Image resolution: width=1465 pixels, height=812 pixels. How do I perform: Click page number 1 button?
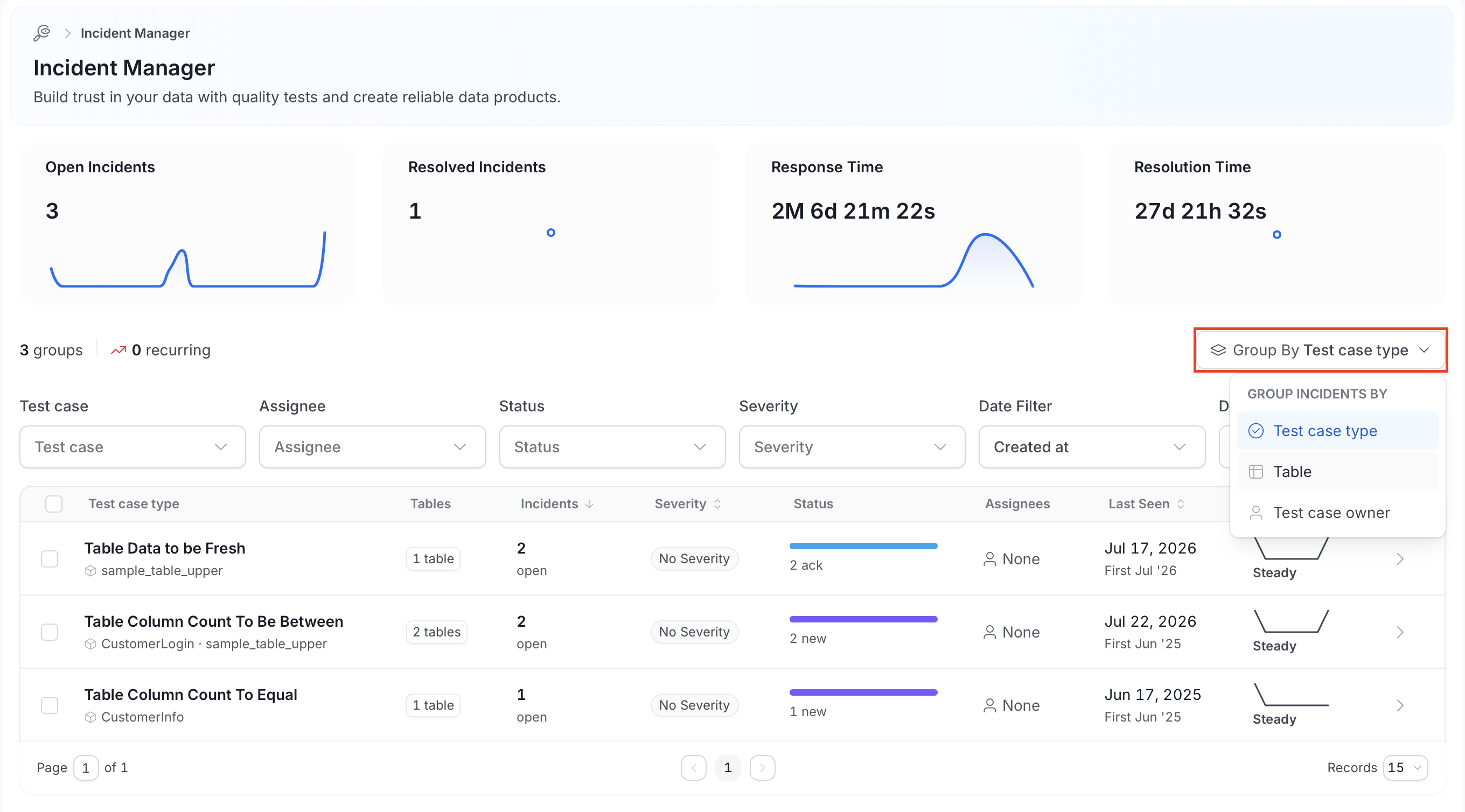(727, 768)
